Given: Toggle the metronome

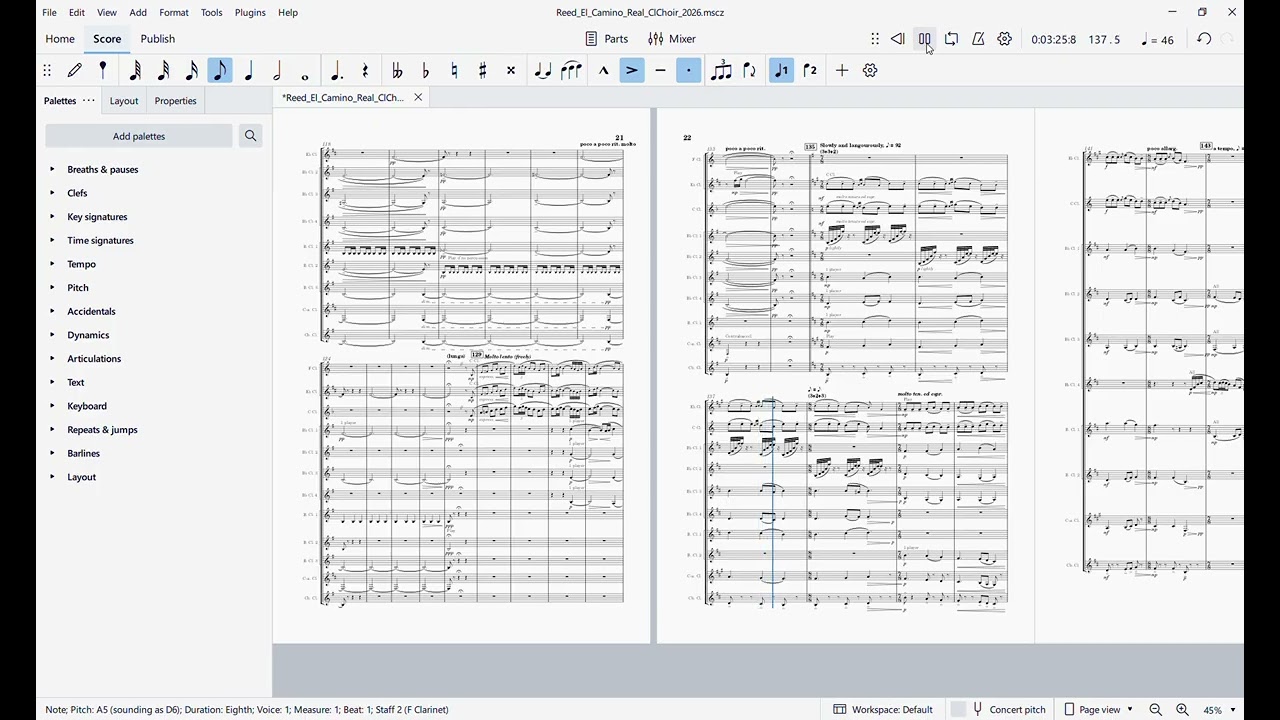Looking at the screenshot, I should 978,39.
